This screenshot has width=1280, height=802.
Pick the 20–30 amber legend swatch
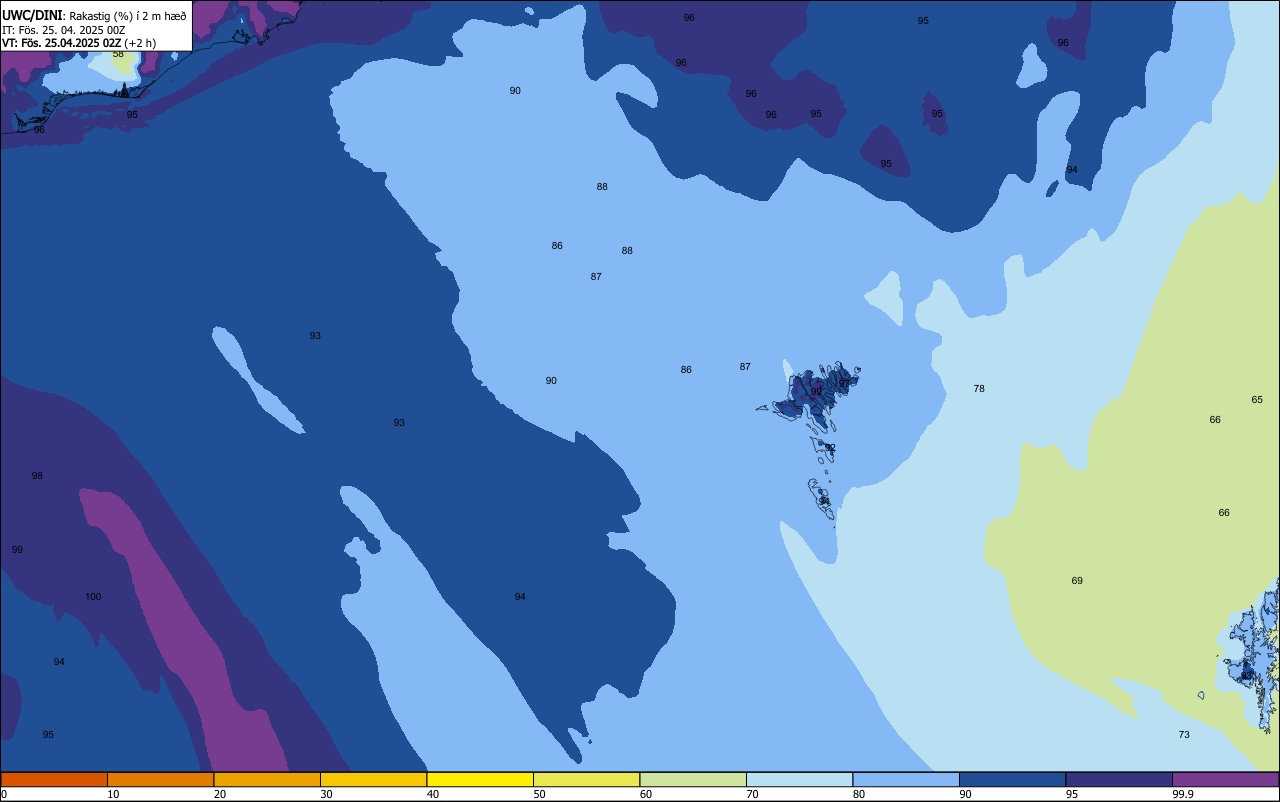coord(267,779)
